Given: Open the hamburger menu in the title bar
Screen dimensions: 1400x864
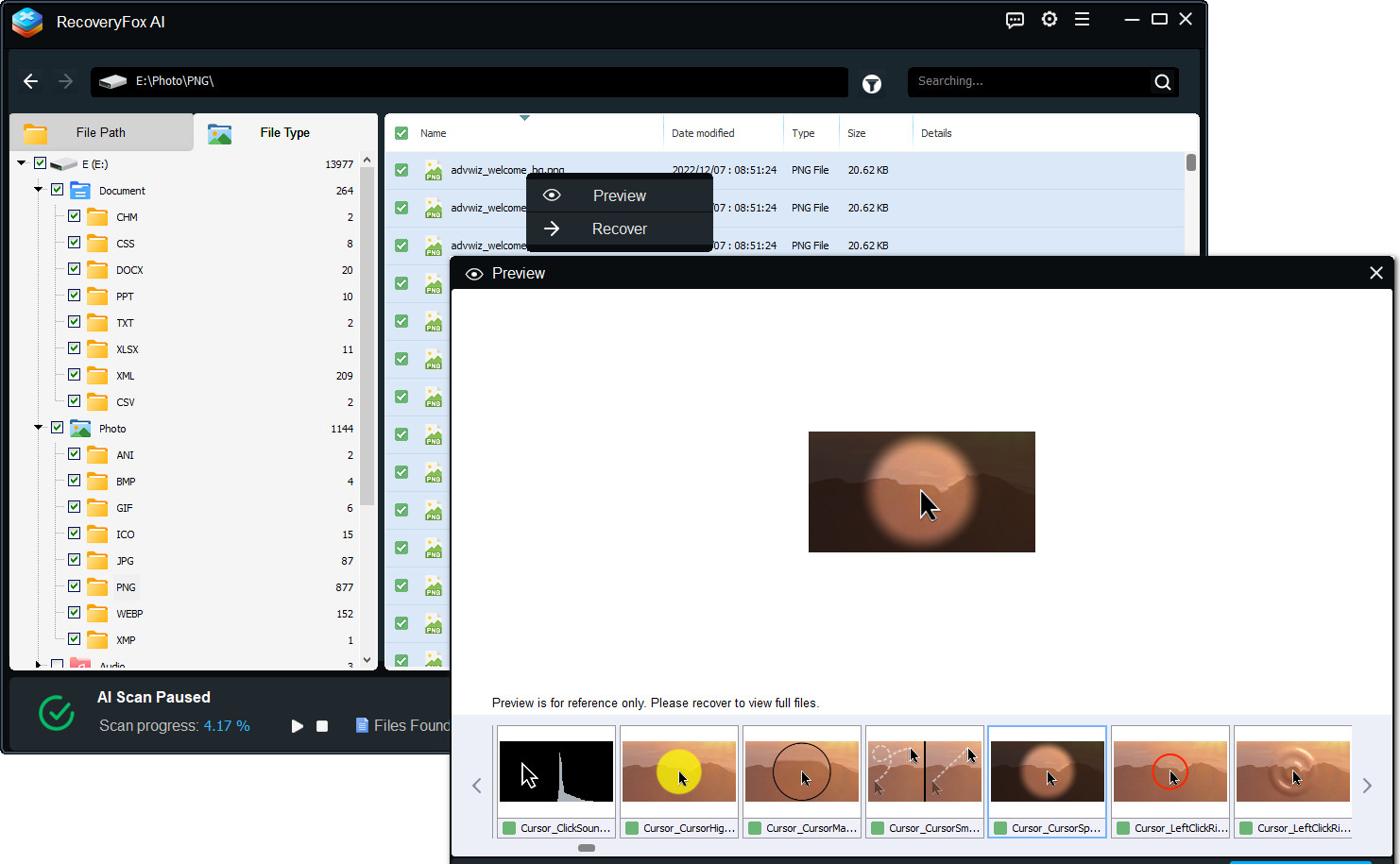Looking at the screenshot, I should tap(1083, 19).
